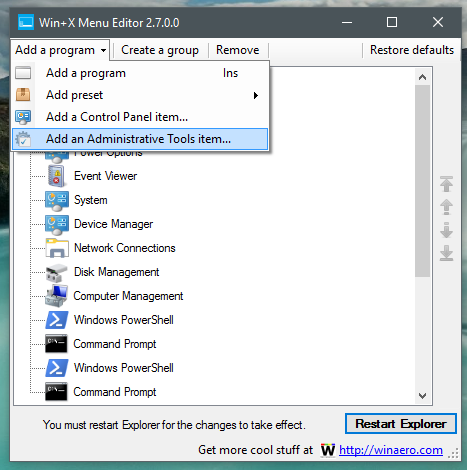467x470 pixels.
Task: Click the scroll up arrow of the list
Action: pos(422,77)
